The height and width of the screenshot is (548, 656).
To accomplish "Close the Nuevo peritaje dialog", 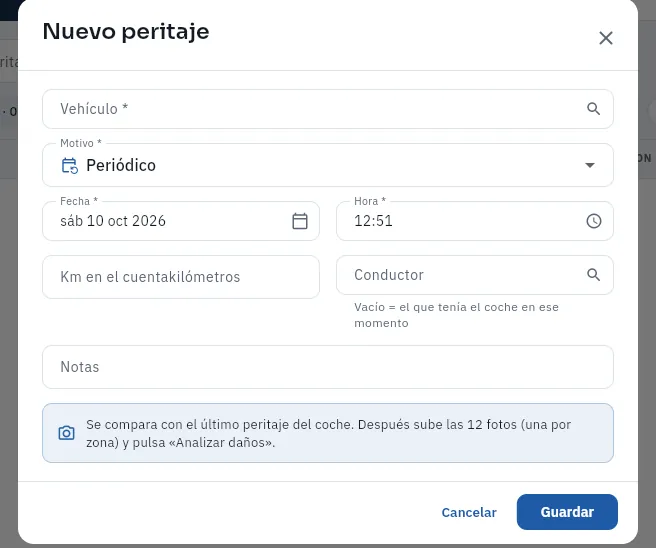I will pos(605,38).
